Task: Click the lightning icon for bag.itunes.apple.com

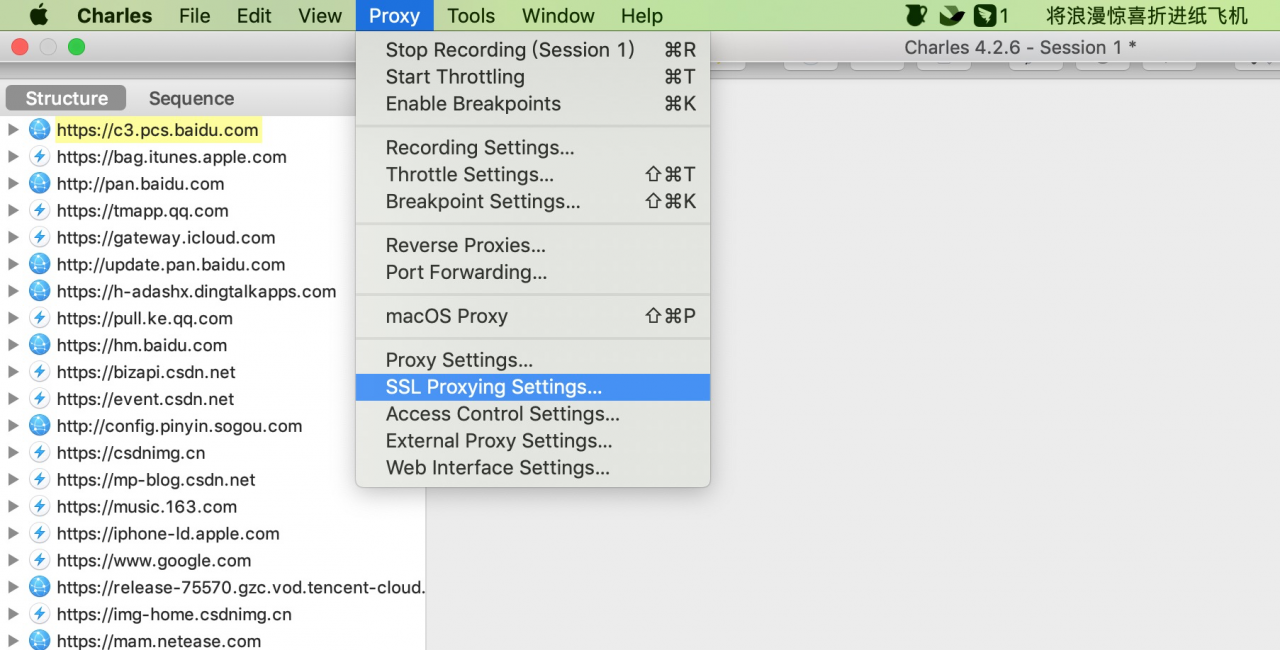Action: [39, 156]
